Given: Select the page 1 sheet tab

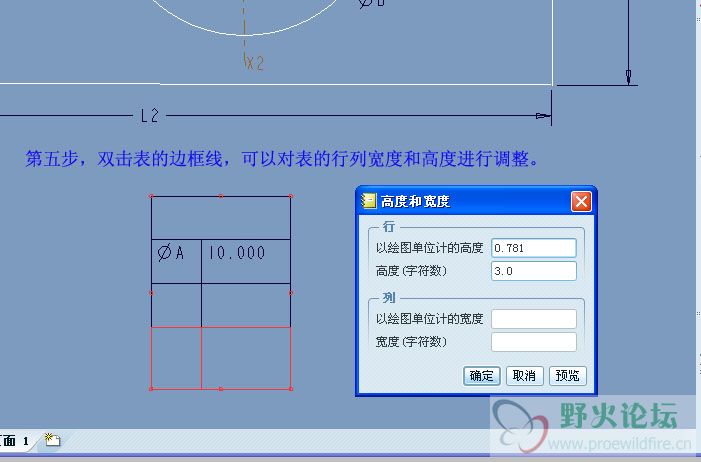Looking at the screenshot, I should click(15, 441).
